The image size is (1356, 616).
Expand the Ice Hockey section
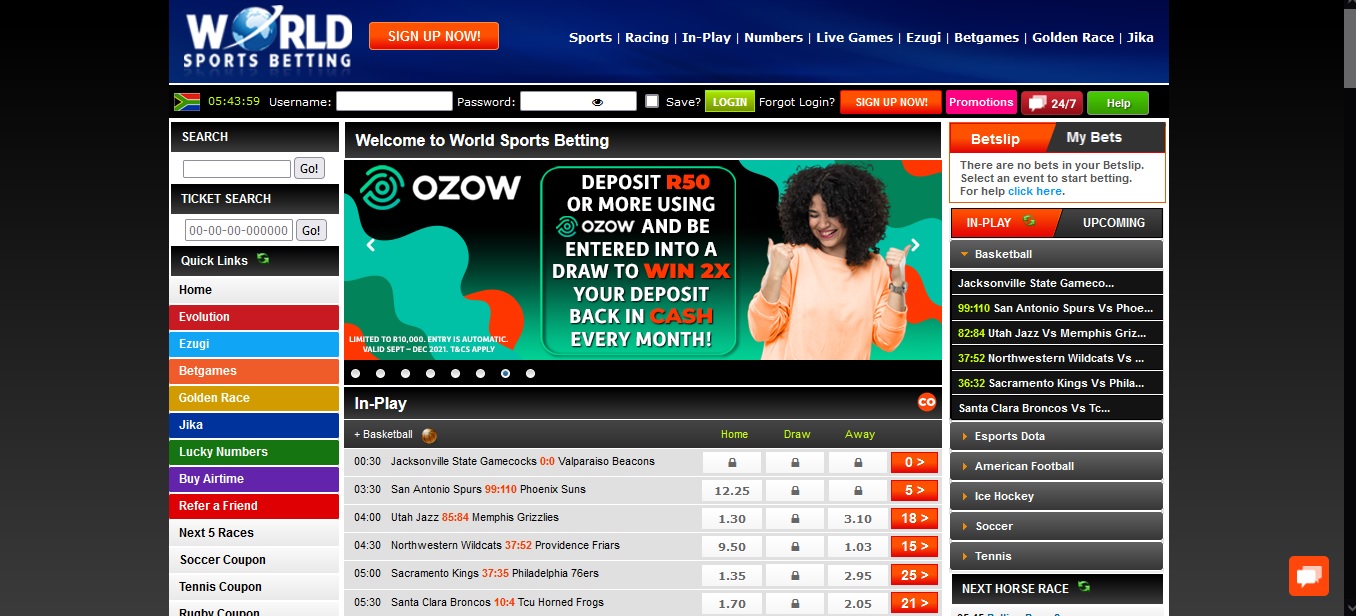coord(1056,496)
